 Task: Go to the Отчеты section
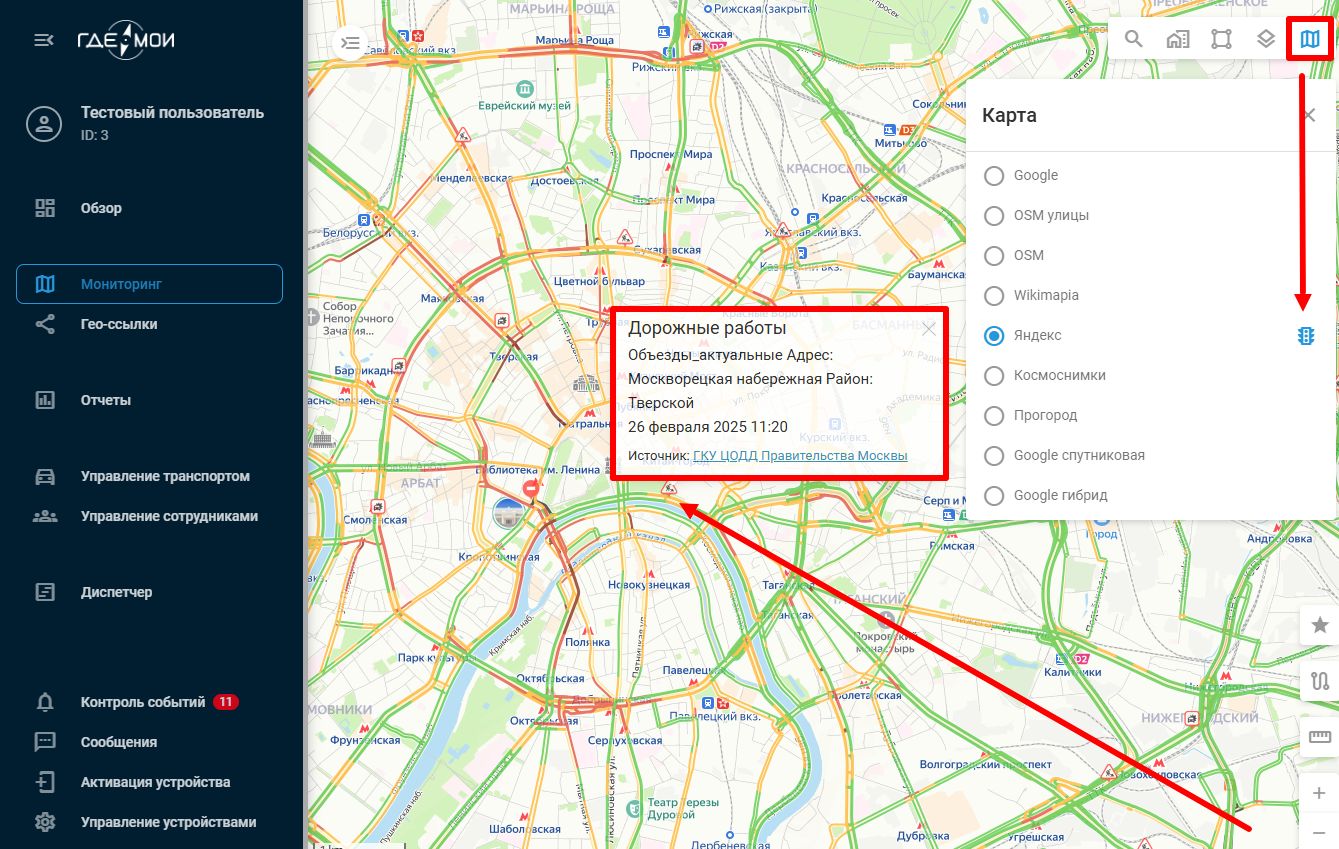point(106,400)
